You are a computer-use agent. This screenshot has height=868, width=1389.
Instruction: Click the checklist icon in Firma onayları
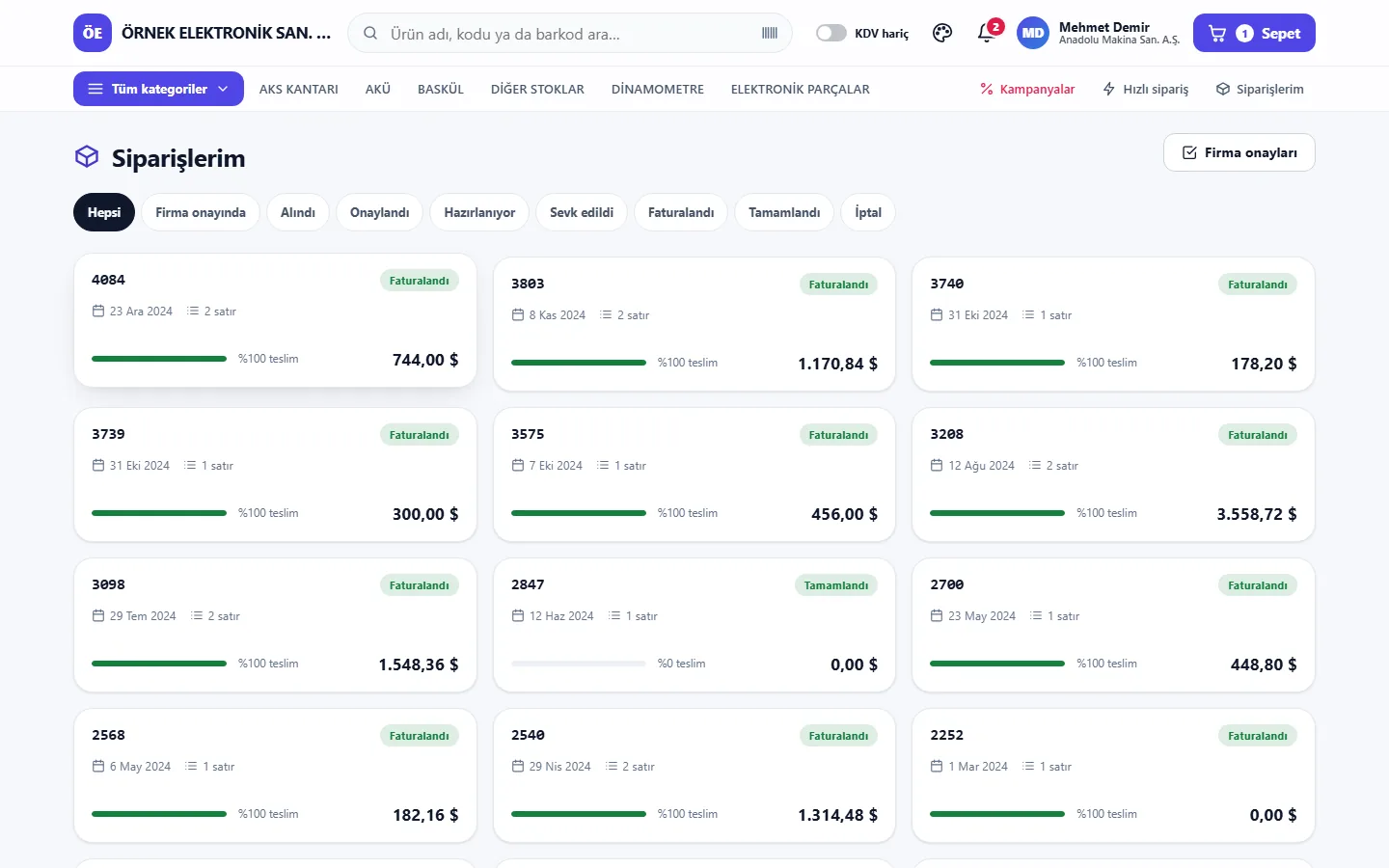tap(1189, 152)
